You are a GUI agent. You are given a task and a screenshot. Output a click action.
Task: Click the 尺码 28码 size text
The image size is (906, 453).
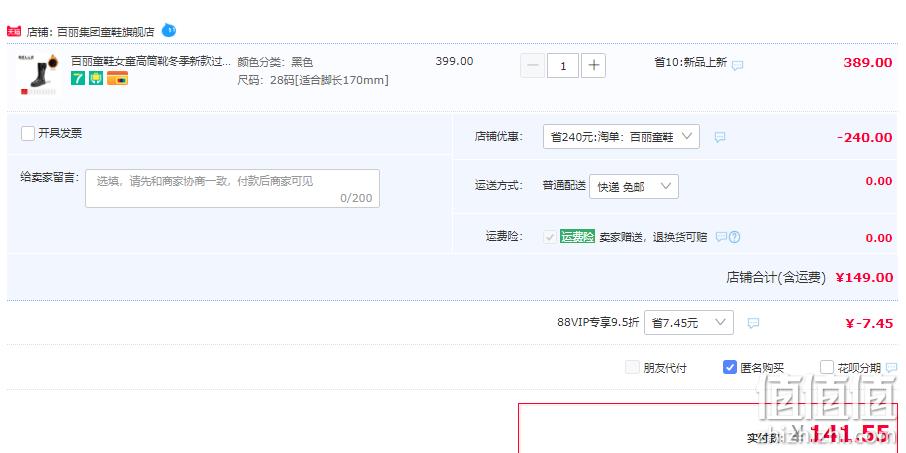click(313, 80)
